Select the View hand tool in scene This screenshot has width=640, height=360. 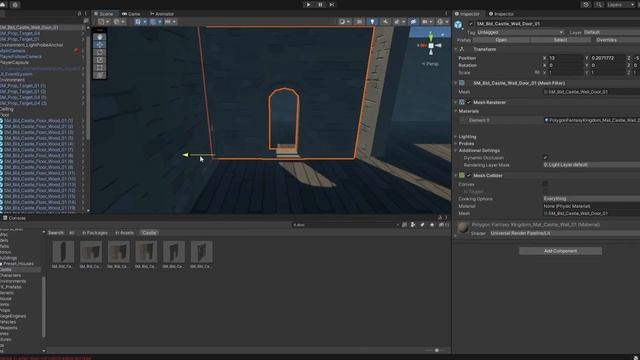pyautogui.click(x=100, y=37)
